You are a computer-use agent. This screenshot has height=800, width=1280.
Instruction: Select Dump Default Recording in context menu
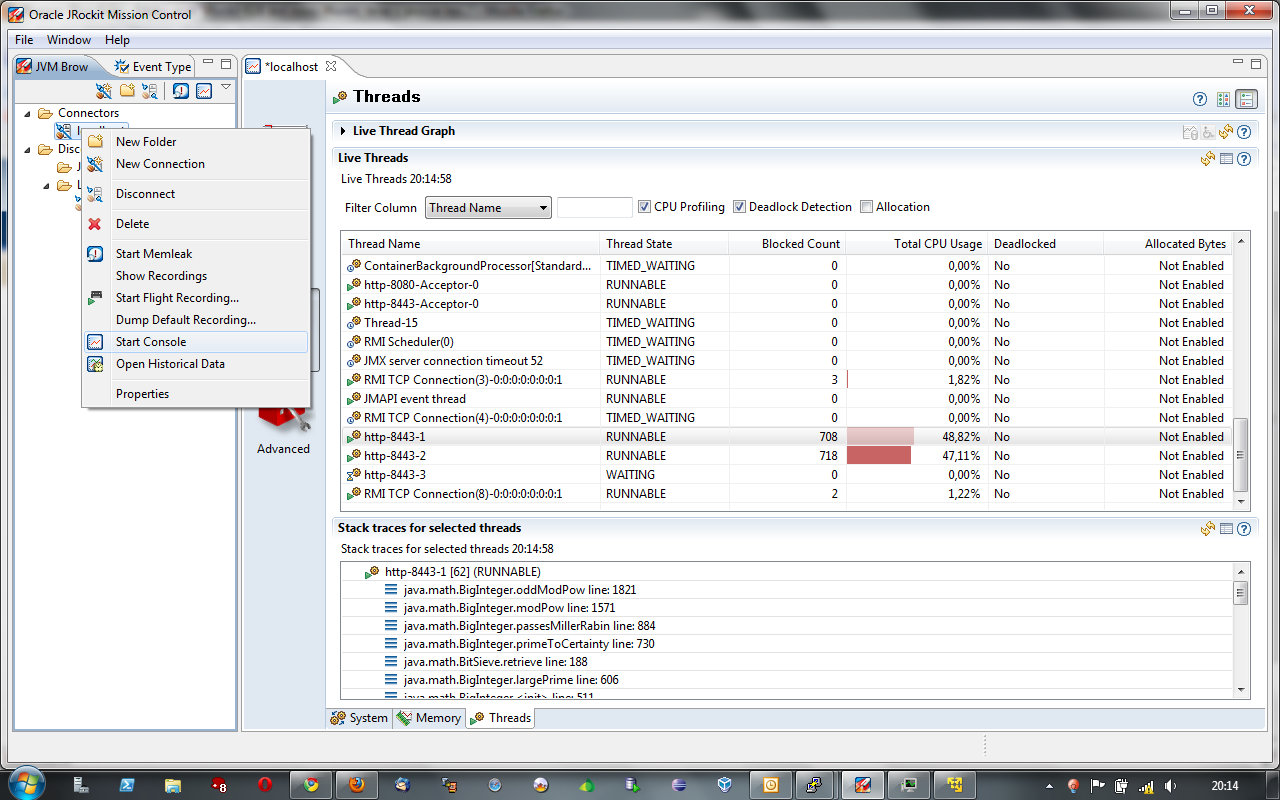[x=196, y=320]
